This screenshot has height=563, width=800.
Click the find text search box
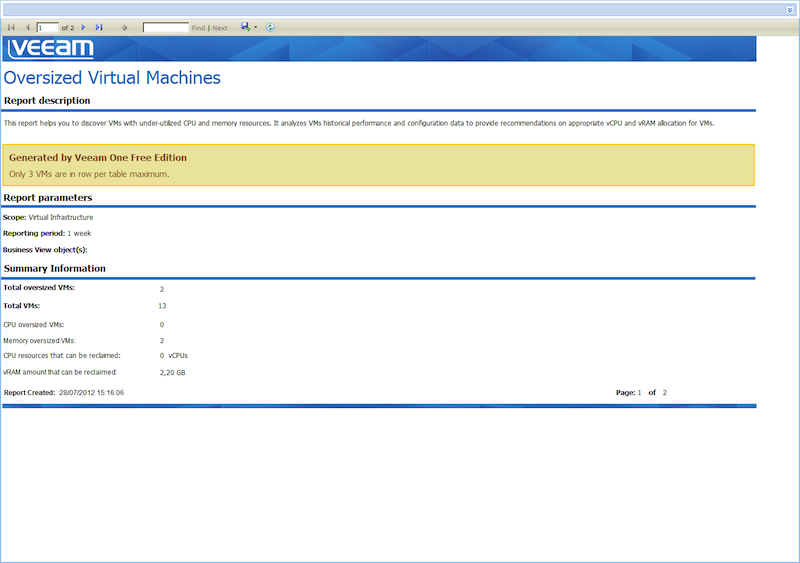pyautogui.click(x=166, y=28)
